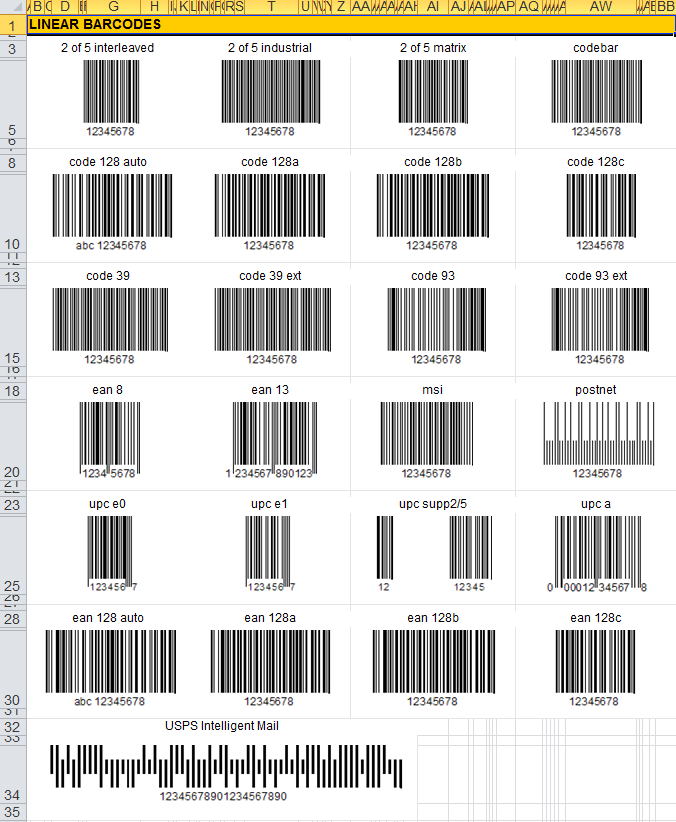Select the code 128 auto barcode
The height and width of the screenshot is (822, 676).
[112, 206]
